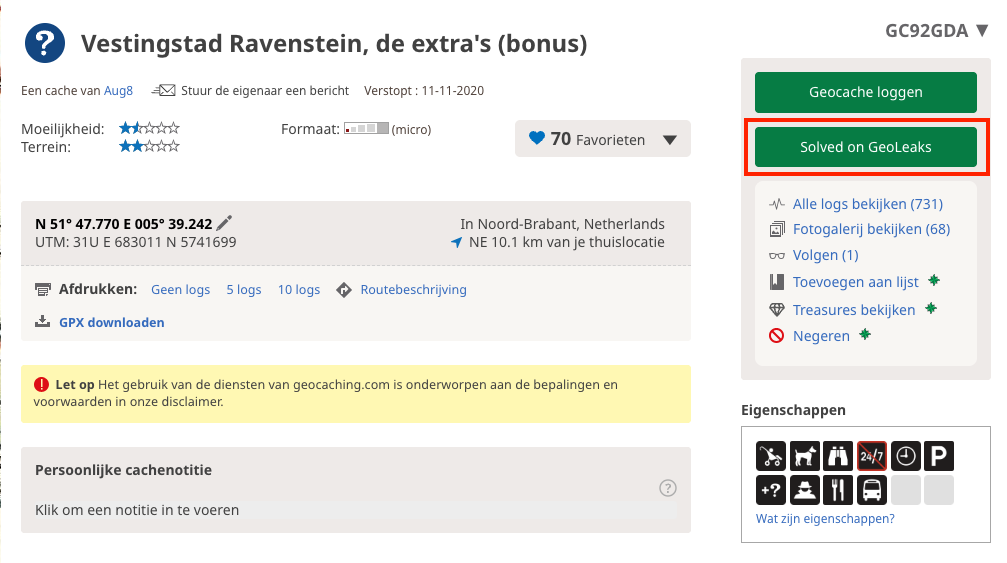Click the stealth required attribute icon
1007x563 pixels.
coord(805,490)
